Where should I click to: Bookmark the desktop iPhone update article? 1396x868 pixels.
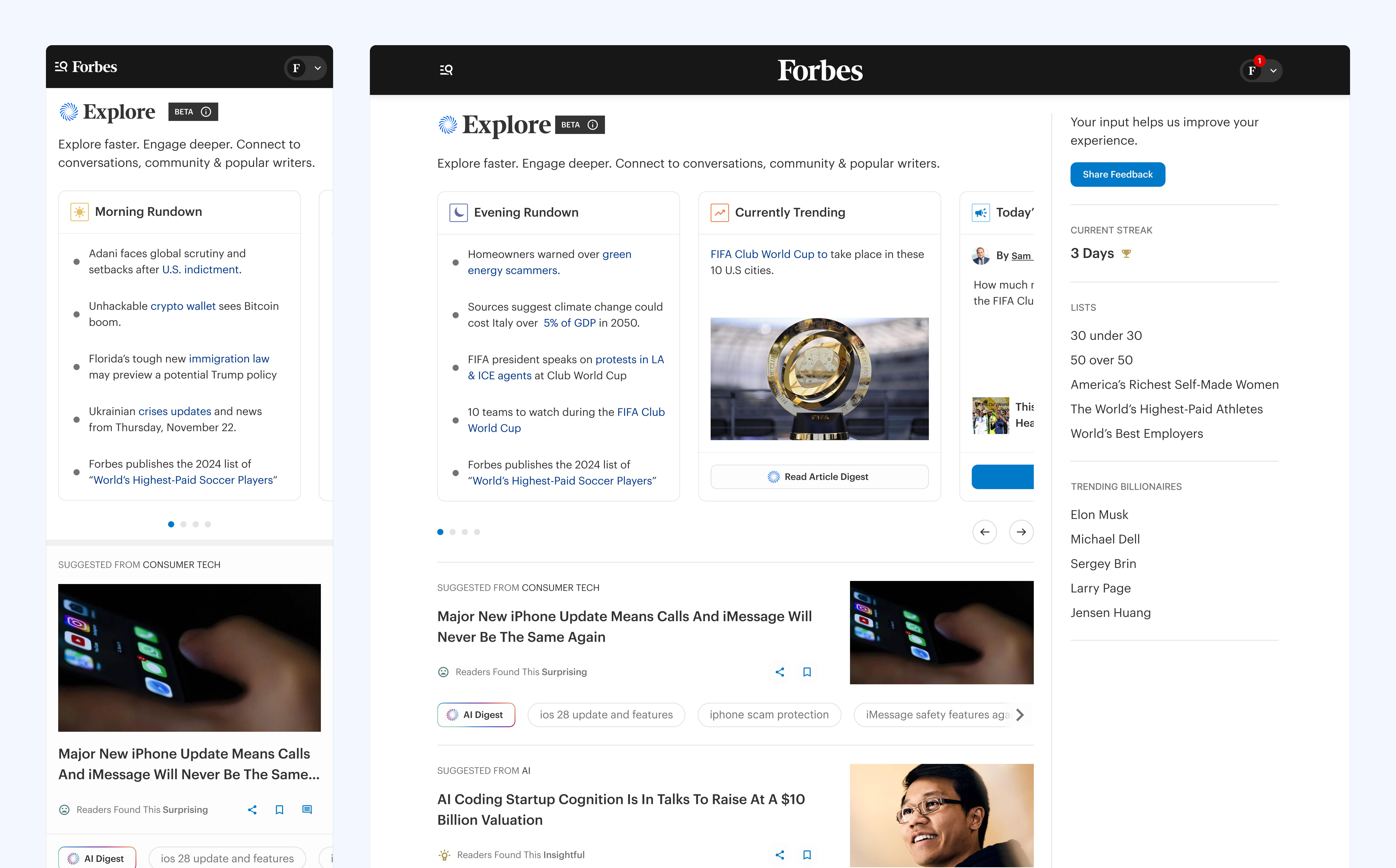[x=807, y=672]
